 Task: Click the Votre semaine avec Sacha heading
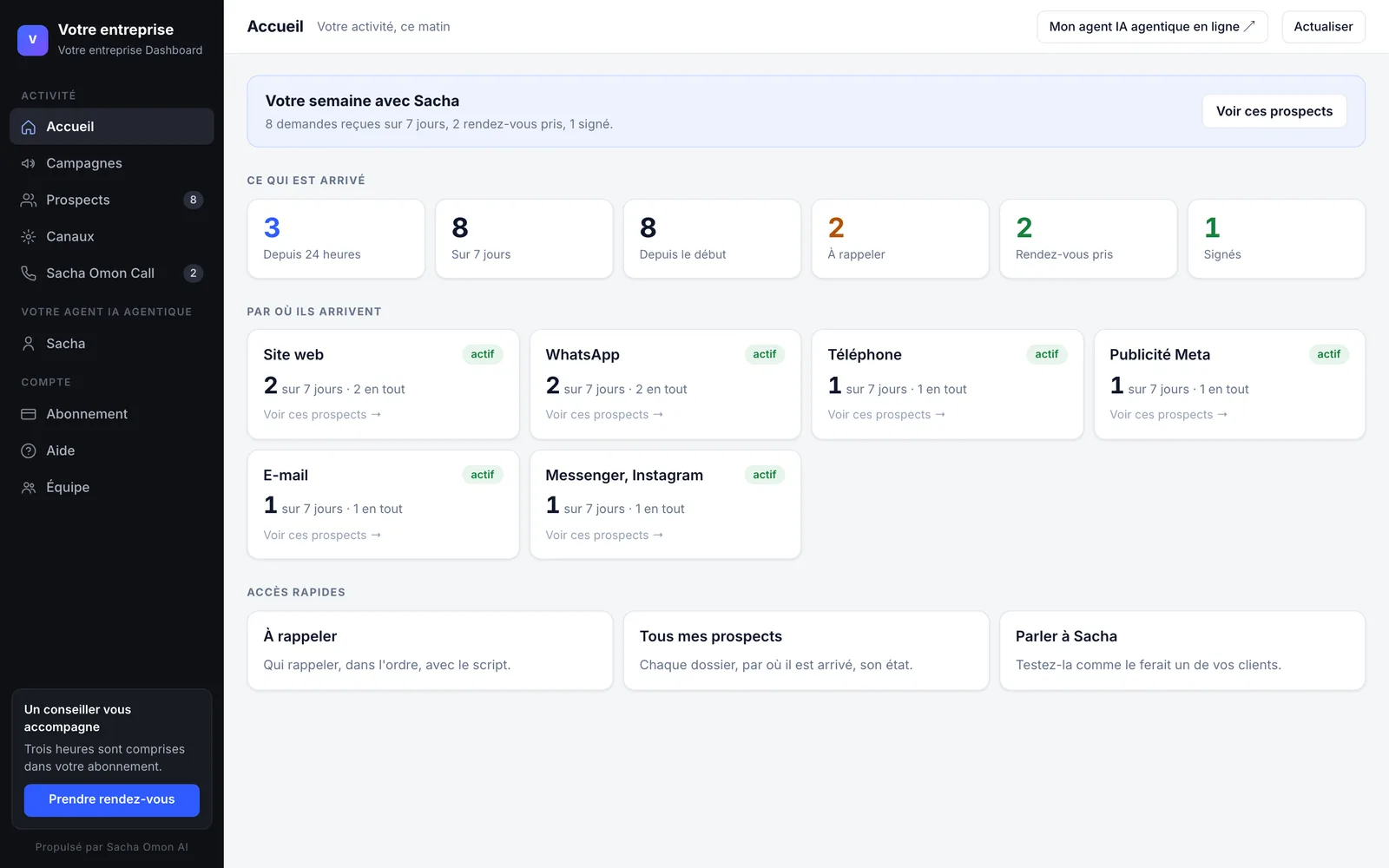362,101
